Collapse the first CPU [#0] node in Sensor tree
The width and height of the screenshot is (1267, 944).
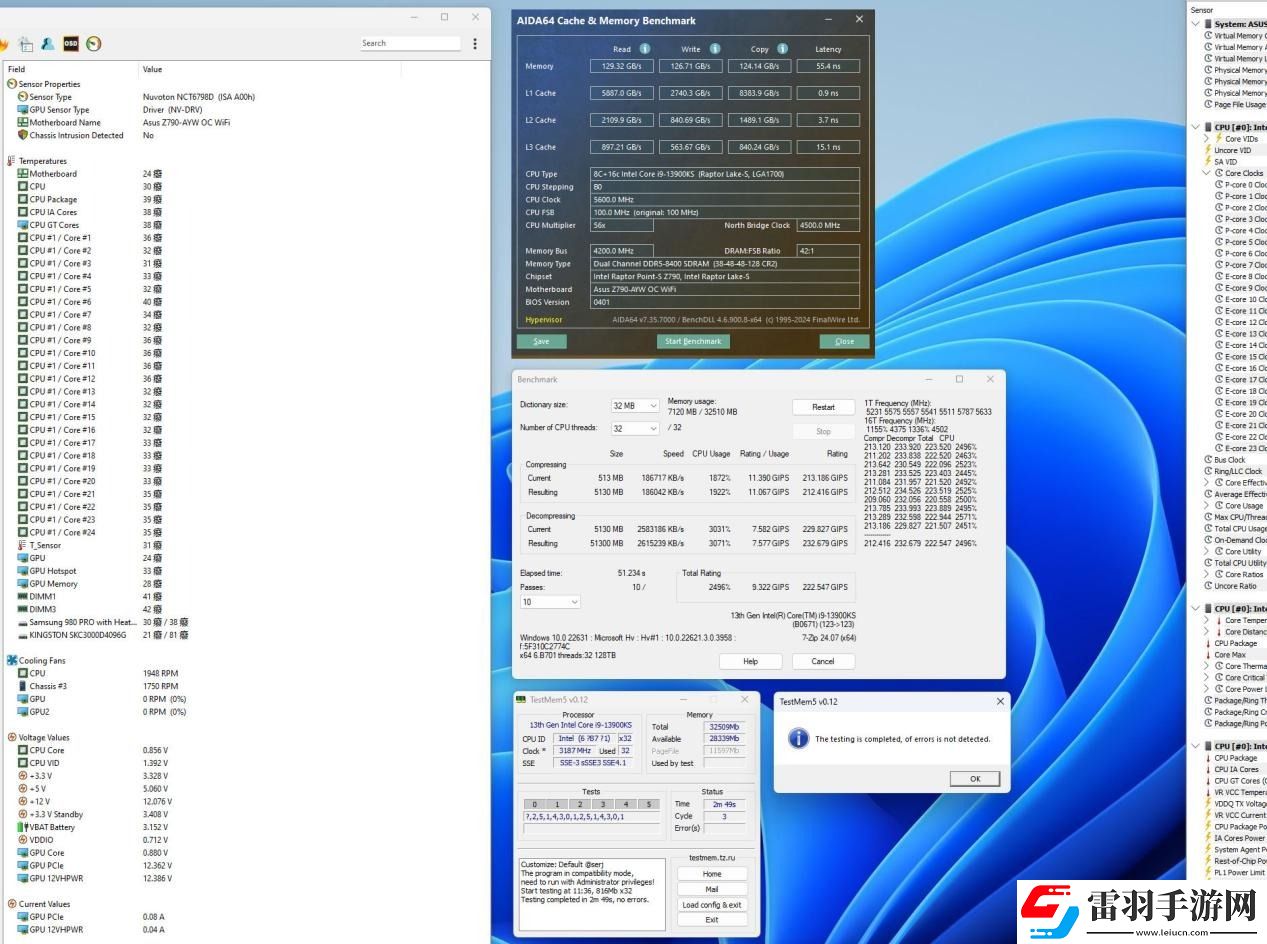[x=1196, y=127]
